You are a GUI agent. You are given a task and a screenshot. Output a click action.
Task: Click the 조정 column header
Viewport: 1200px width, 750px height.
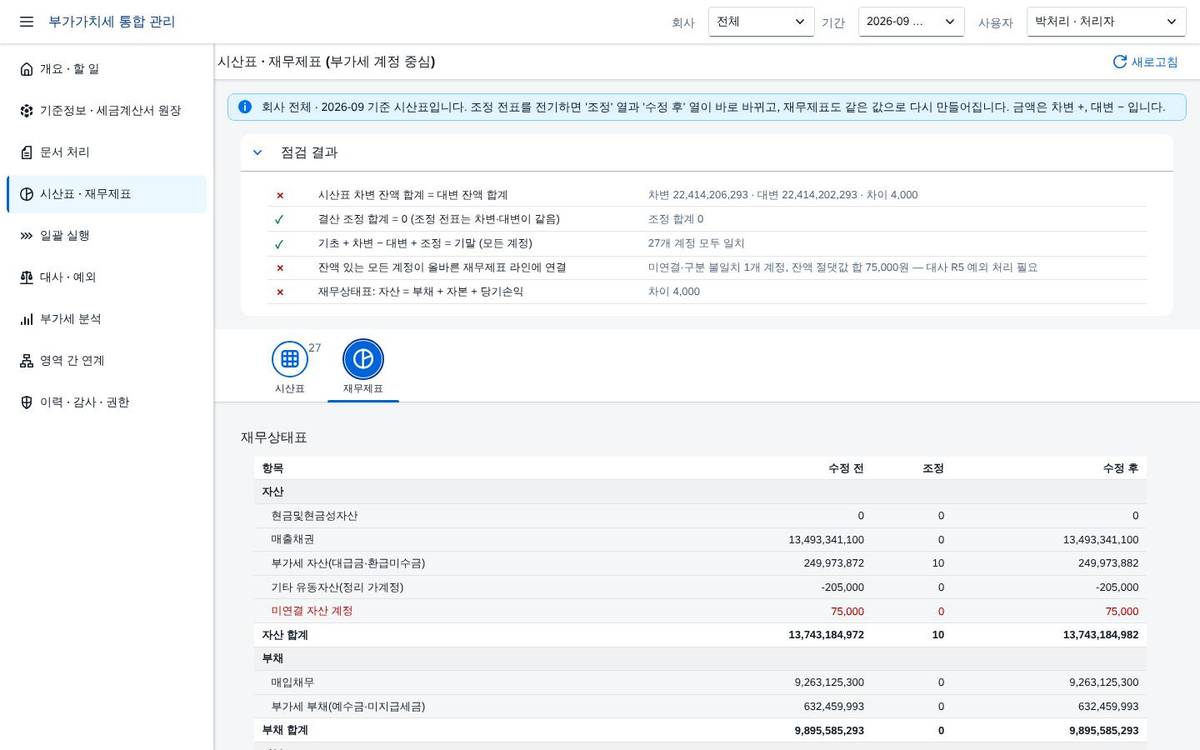(932, 468)
